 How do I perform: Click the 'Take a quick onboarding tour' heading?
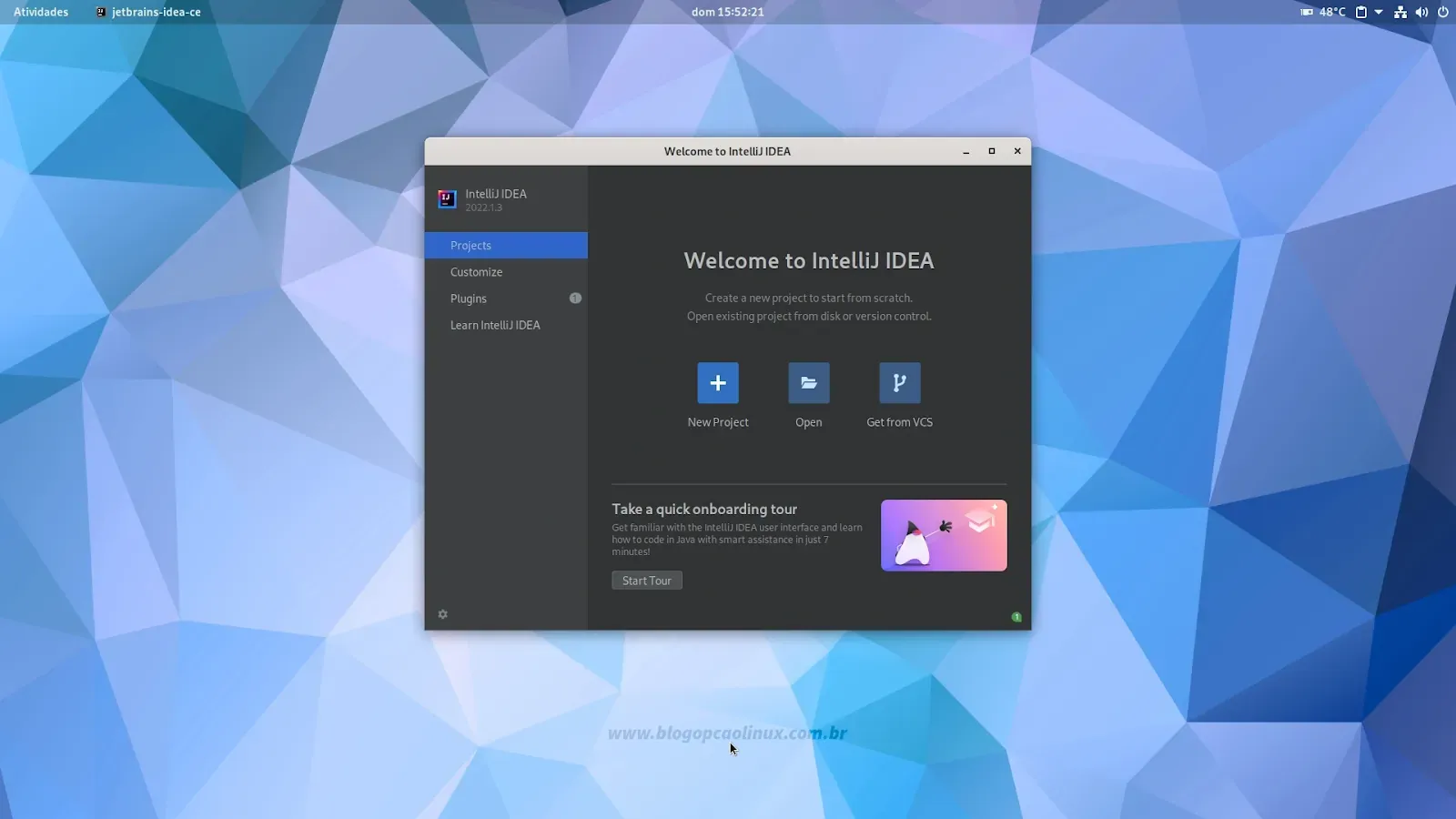pyautogui.click(x=704, y=509)
